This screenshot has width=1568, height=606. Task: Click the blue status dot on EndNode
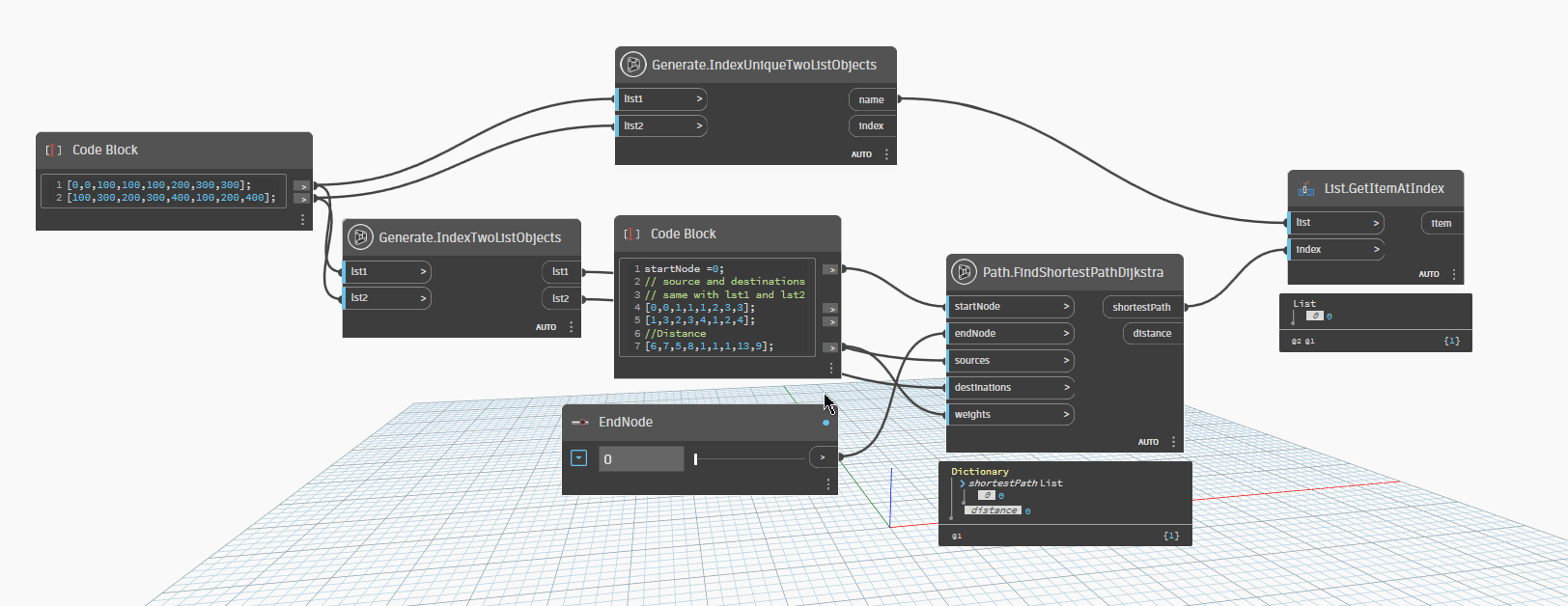coord(826,423)
